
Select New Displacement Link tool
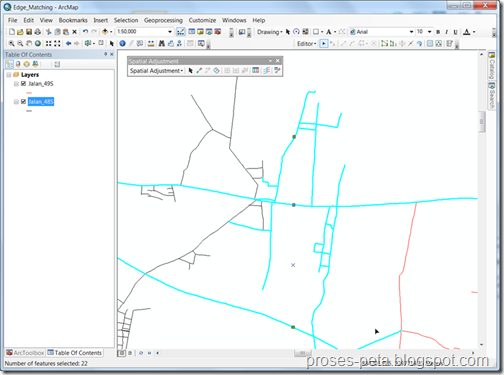(x=199, y=70)
